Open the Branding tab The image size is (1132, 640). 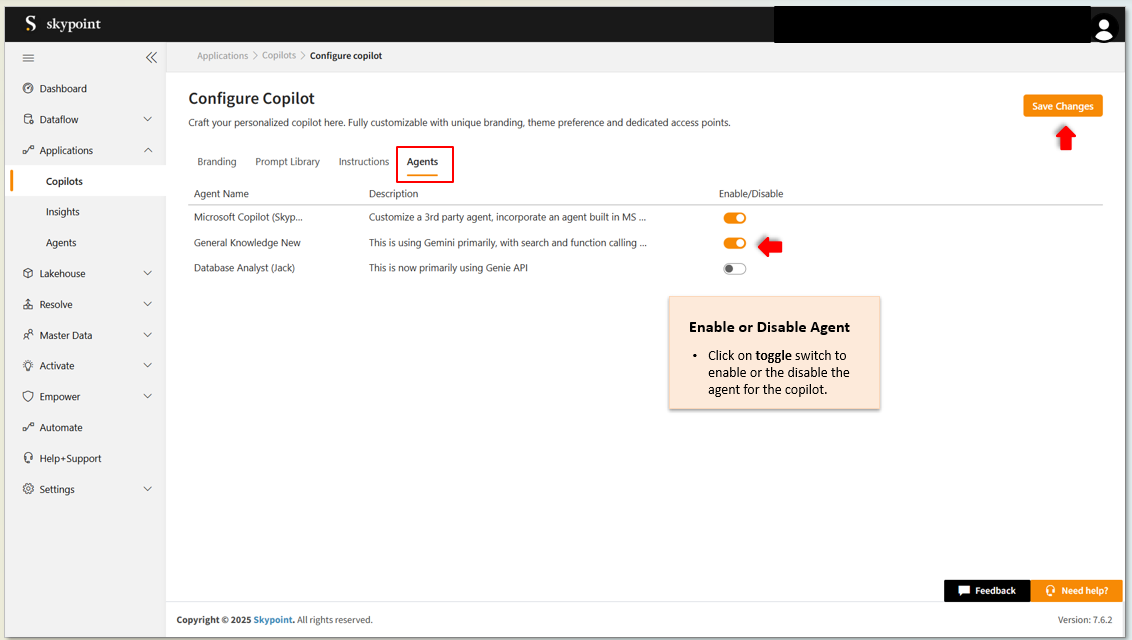pyautogui.click(x=217, y=162)
